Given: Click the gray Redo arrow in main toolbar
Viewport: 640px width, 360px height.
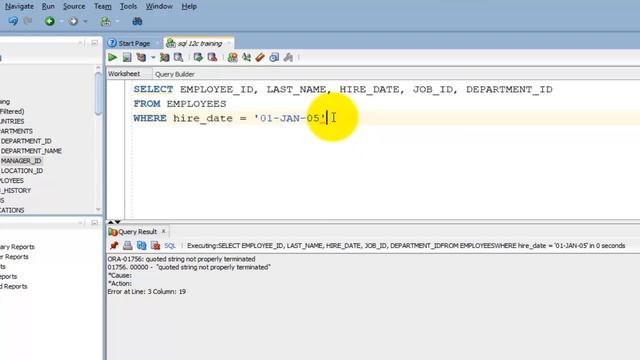Looking at the screenshot, I should 28,21.
